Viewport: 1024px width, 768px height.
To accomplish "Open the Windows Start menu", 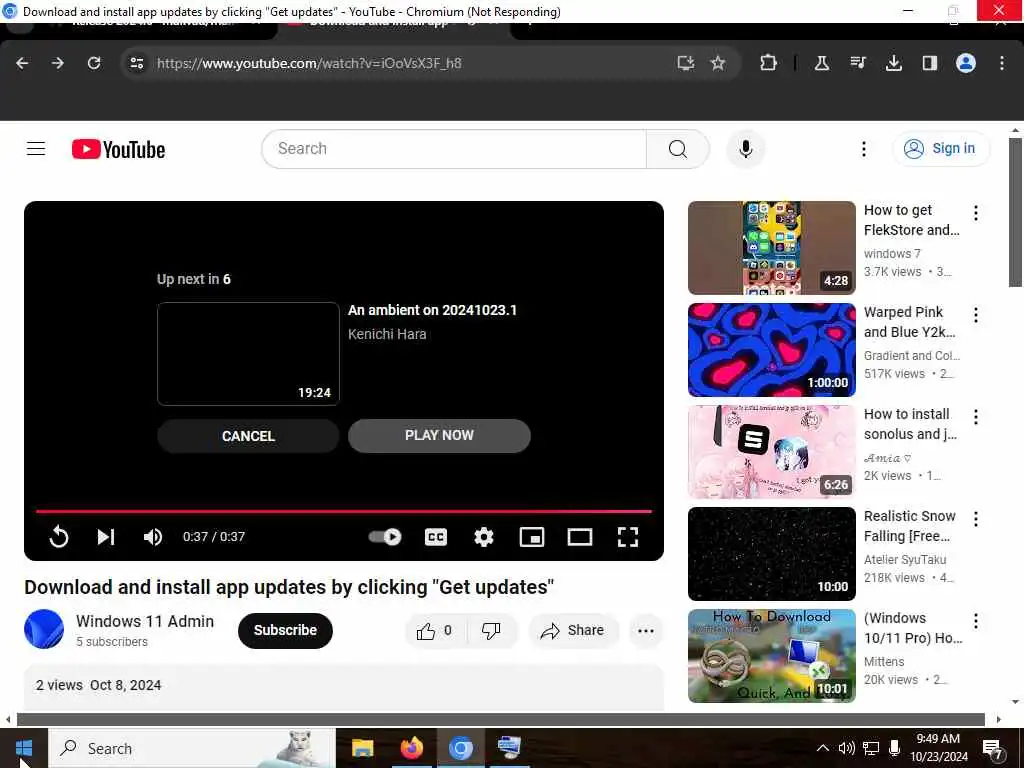I will (x=24, y=748).
